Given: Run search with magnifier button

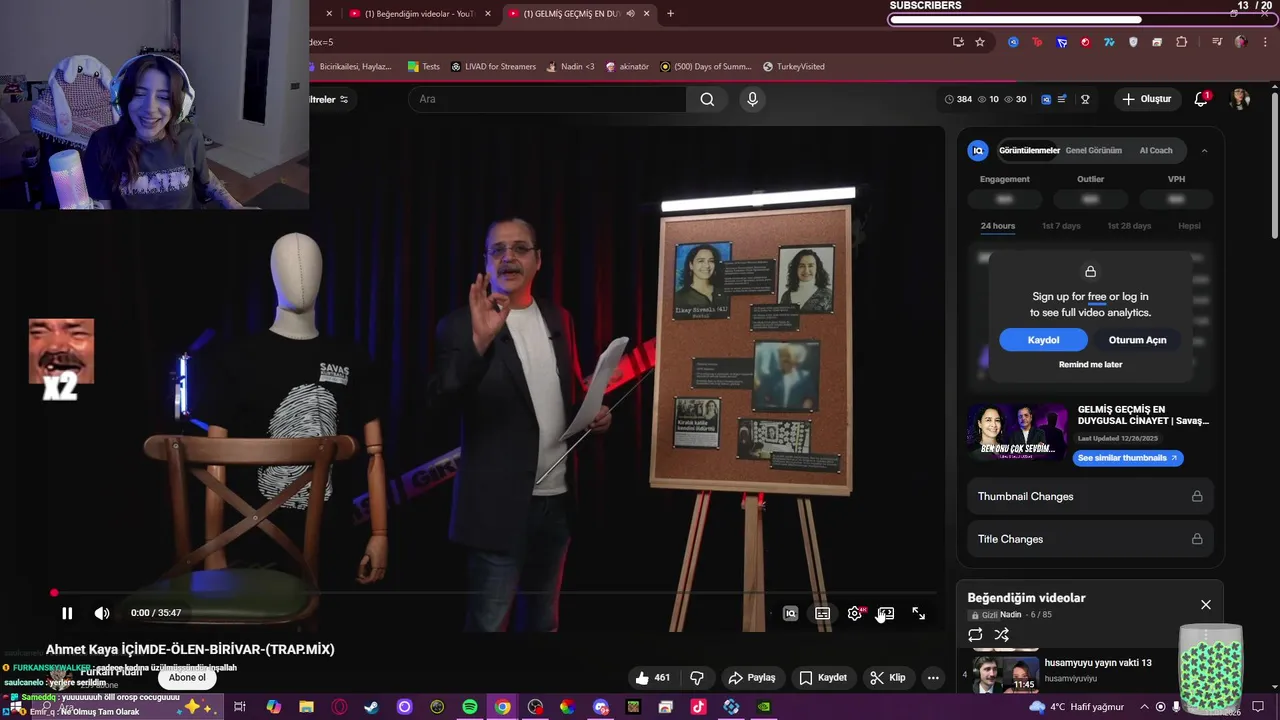Looking at the screenshot, I should [x=707, y=99].
